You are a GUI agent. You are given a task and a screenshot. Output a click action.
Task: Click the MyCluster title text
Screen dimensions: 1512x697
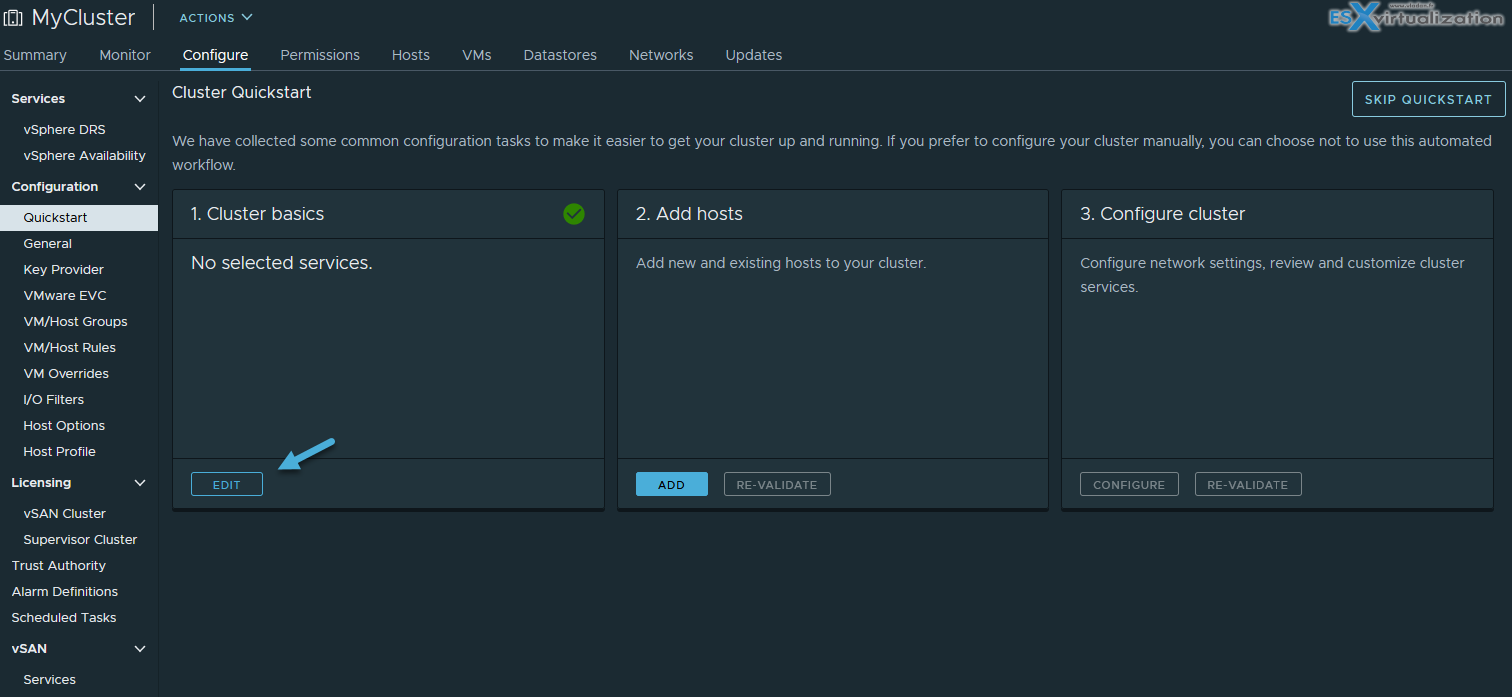83,18
